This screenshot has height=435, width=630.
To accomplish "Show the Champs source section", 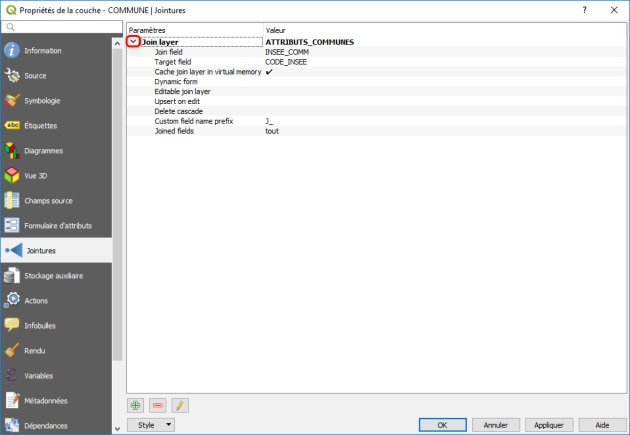I will [56, 200].
